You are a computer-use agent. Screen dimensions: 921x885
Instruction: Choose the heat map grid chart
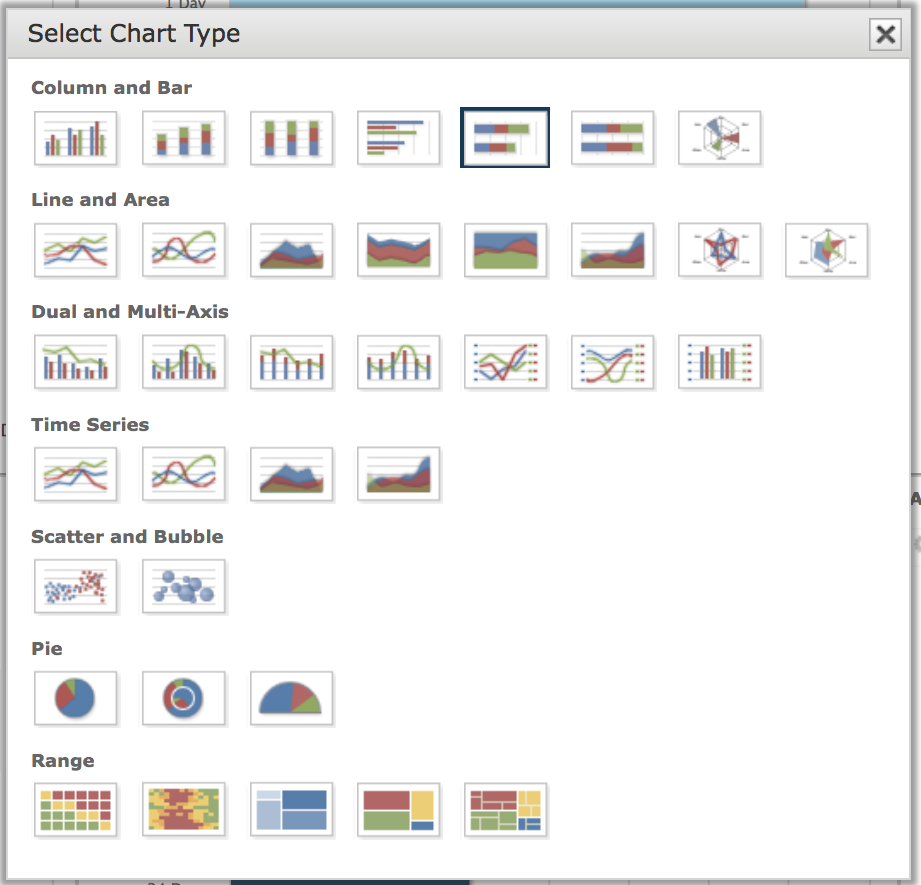click(x=75, y=810)
